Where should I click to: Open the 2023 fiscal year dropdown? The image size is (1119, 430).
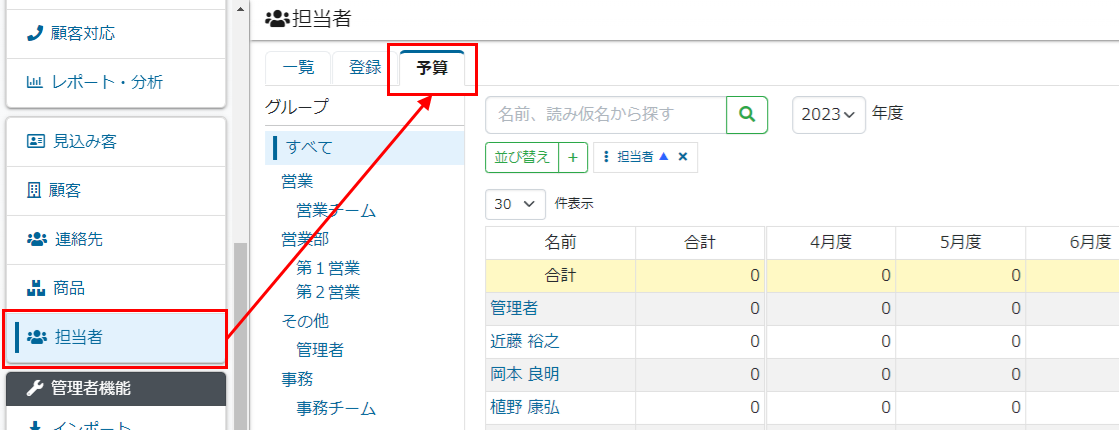829,115
